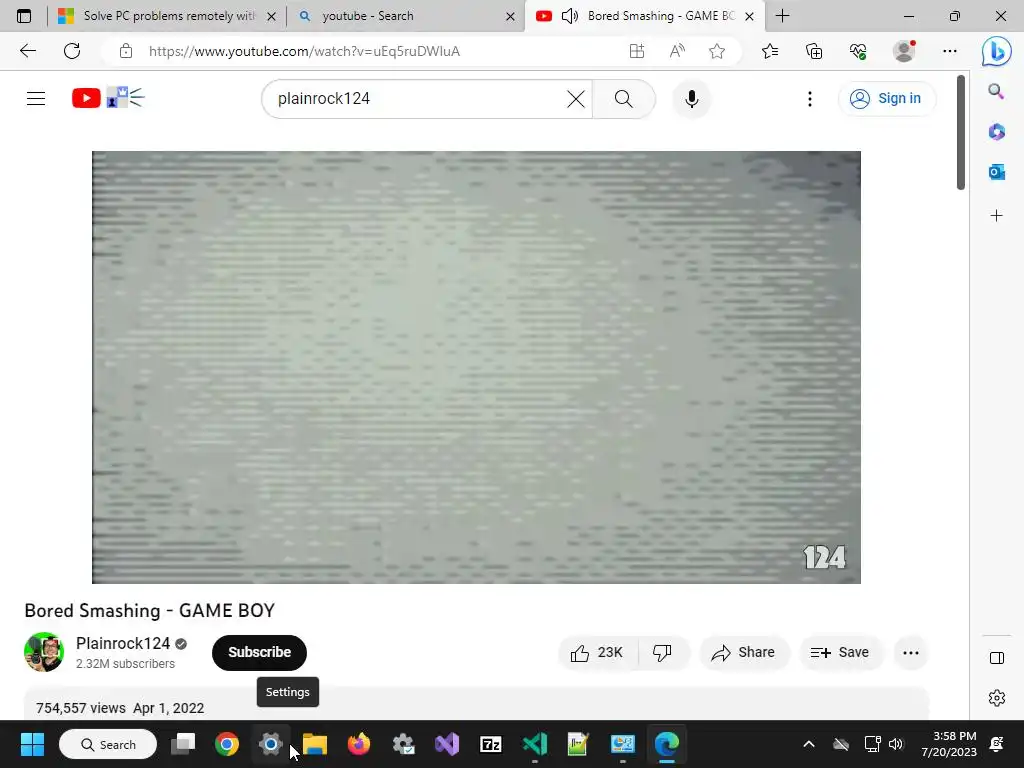This screenshot has width=1024, height=768.
Task: View site information lock icon
Action: coord(126,51)
